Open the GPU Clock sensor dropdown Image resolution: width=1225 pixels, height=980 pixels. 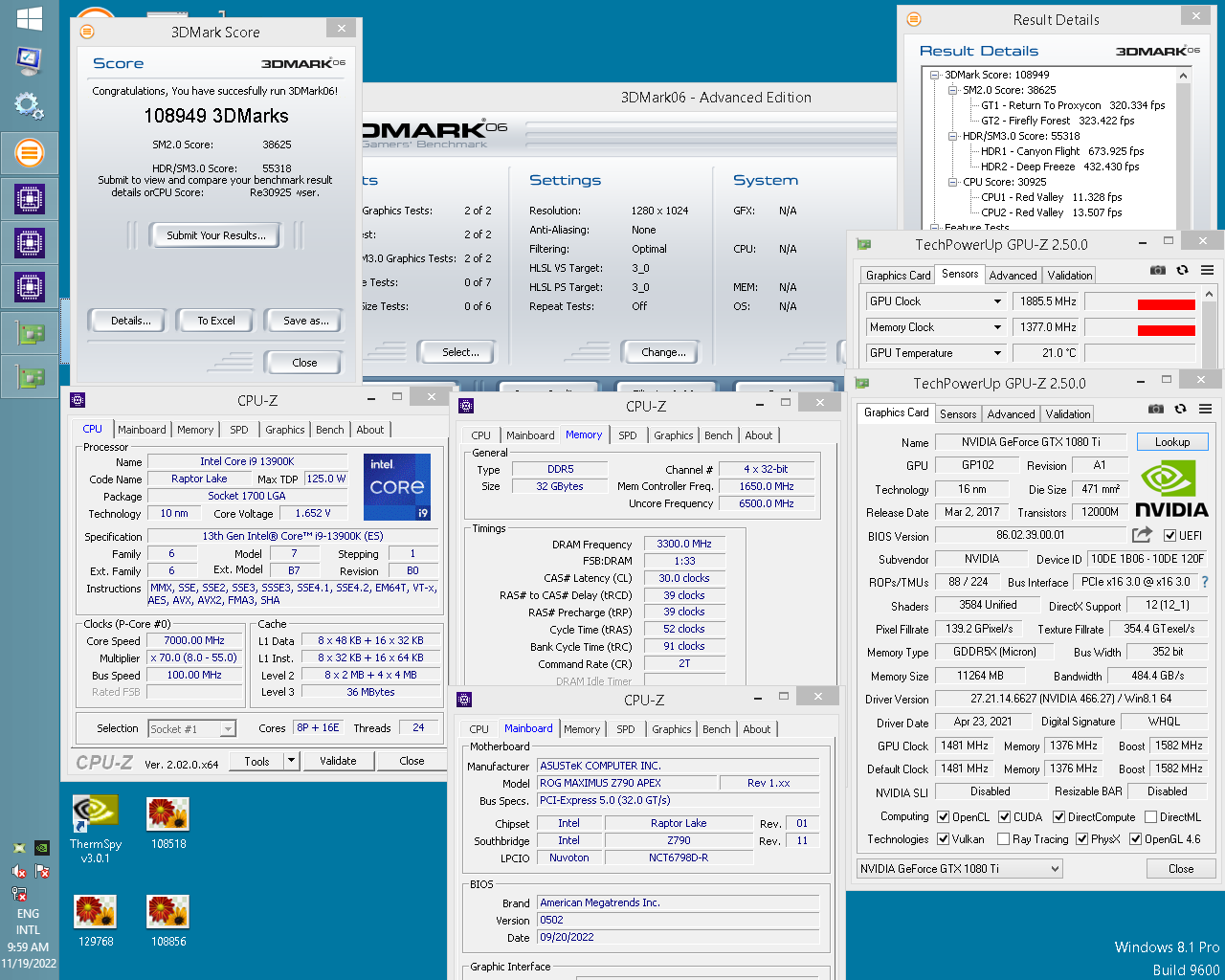point(997,301)
